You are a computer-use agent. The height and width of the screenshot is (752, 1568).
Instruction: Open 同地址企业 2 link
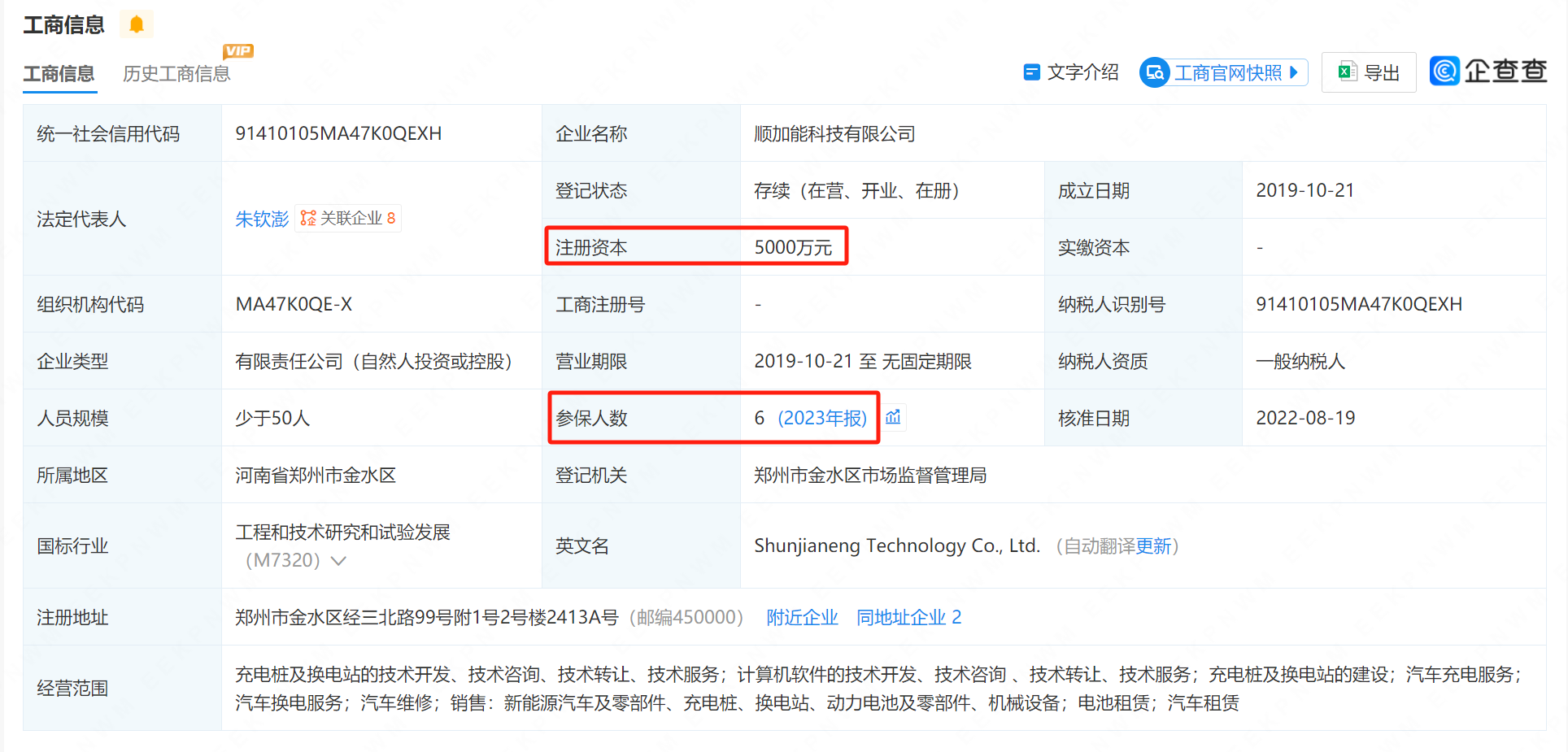pyautogui.click(x=908, y=618)
